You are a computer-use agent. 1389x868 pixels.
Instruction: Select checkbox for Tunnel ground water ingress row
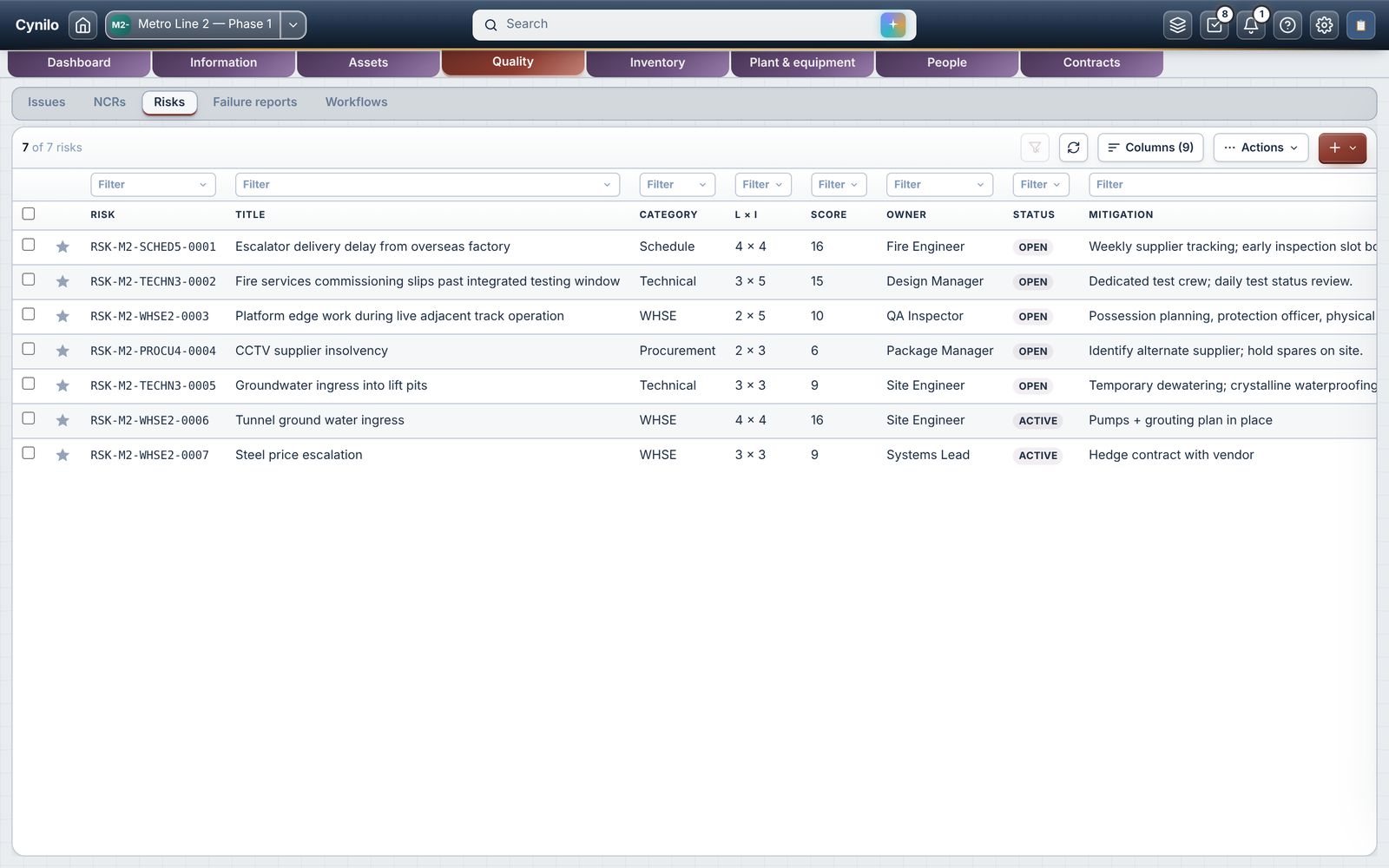(x=29, y=418)
